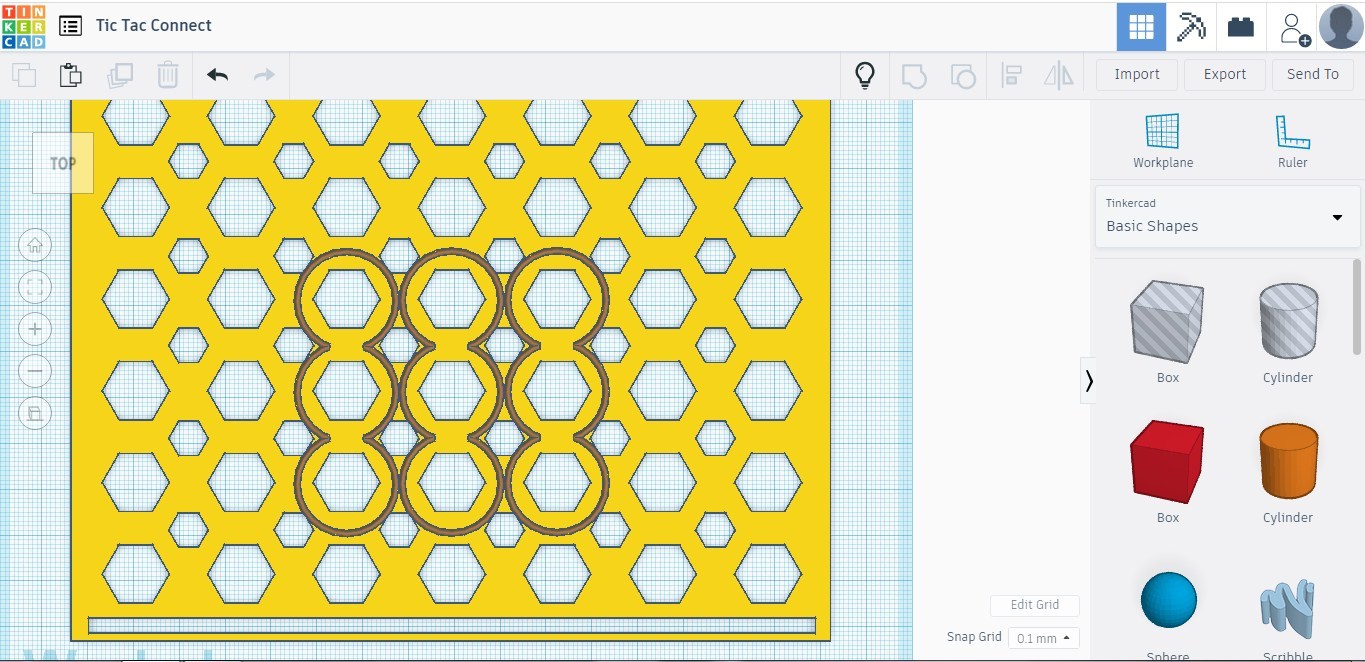Click the Copy toolbar icon

click(x=24, y=75)
